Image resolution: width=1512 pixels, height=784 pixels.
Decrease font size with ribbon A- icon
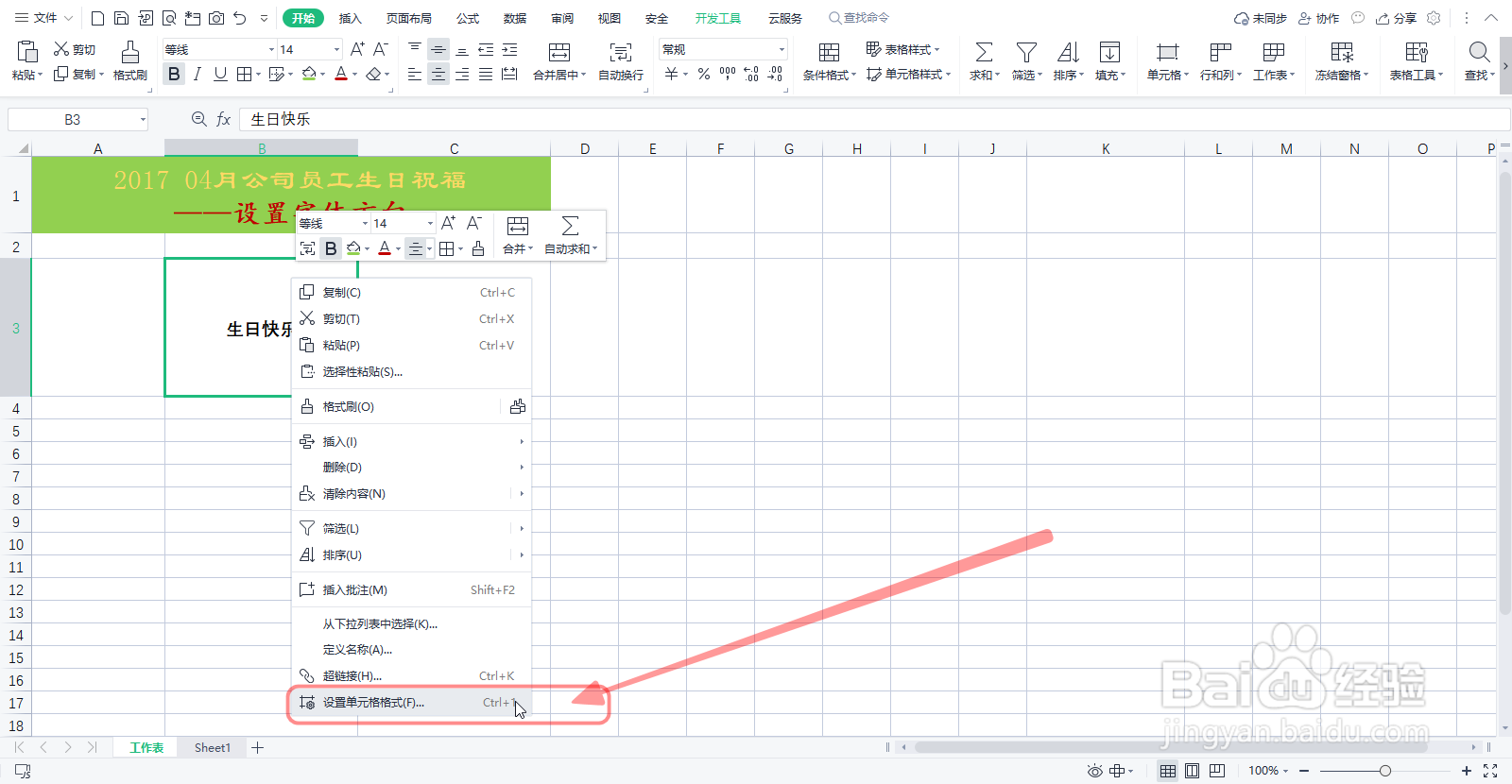click(381, 49)
